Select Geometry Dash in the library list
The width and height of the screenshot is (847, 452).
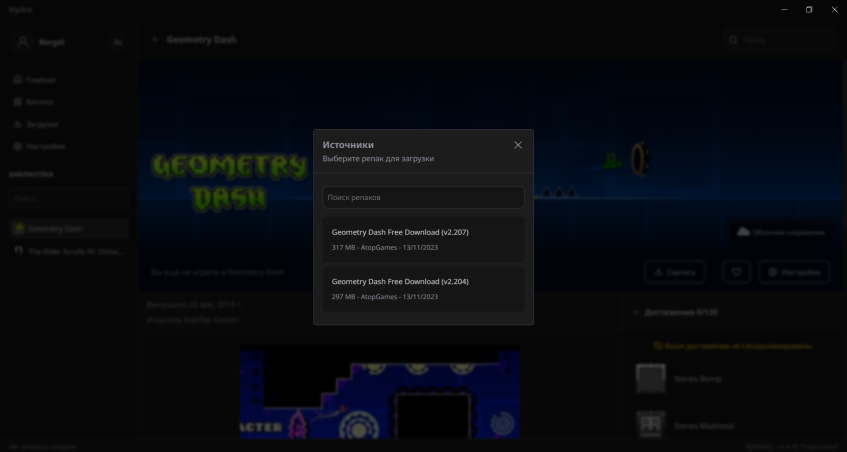[x=69, y=228]
